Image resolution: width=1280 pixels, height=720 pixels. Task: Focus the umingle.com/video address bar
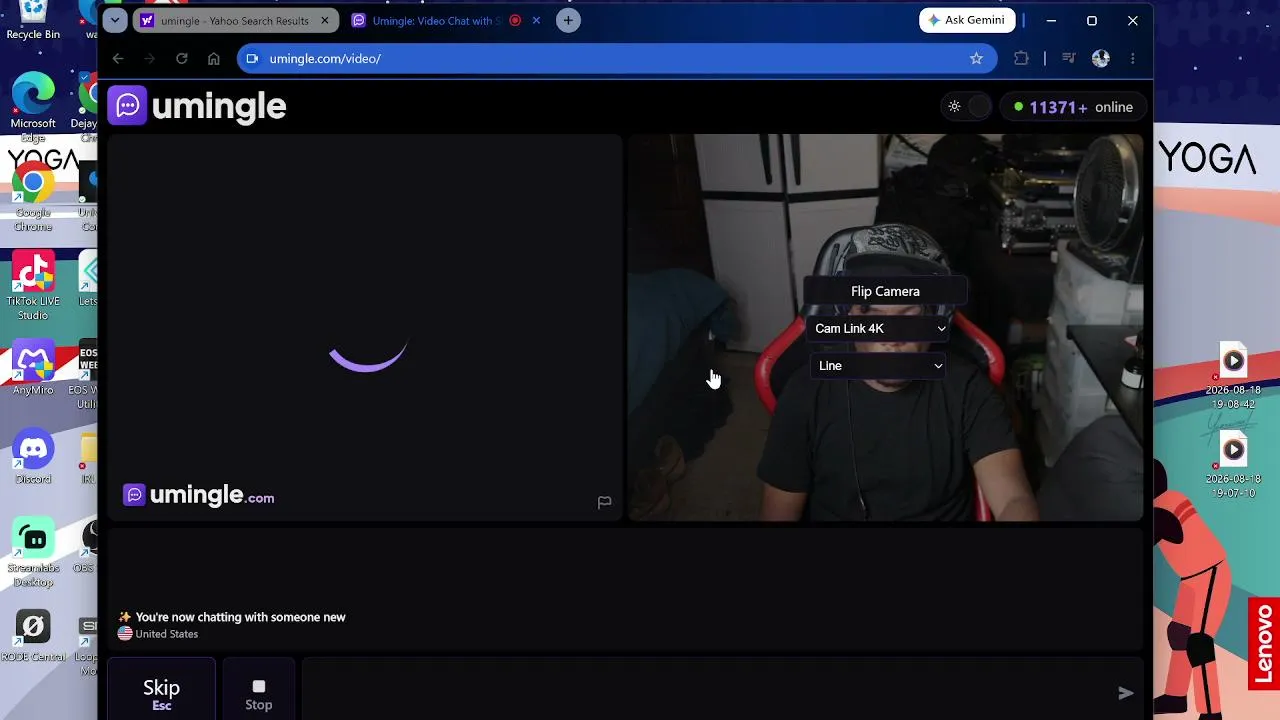pos(615,59)
